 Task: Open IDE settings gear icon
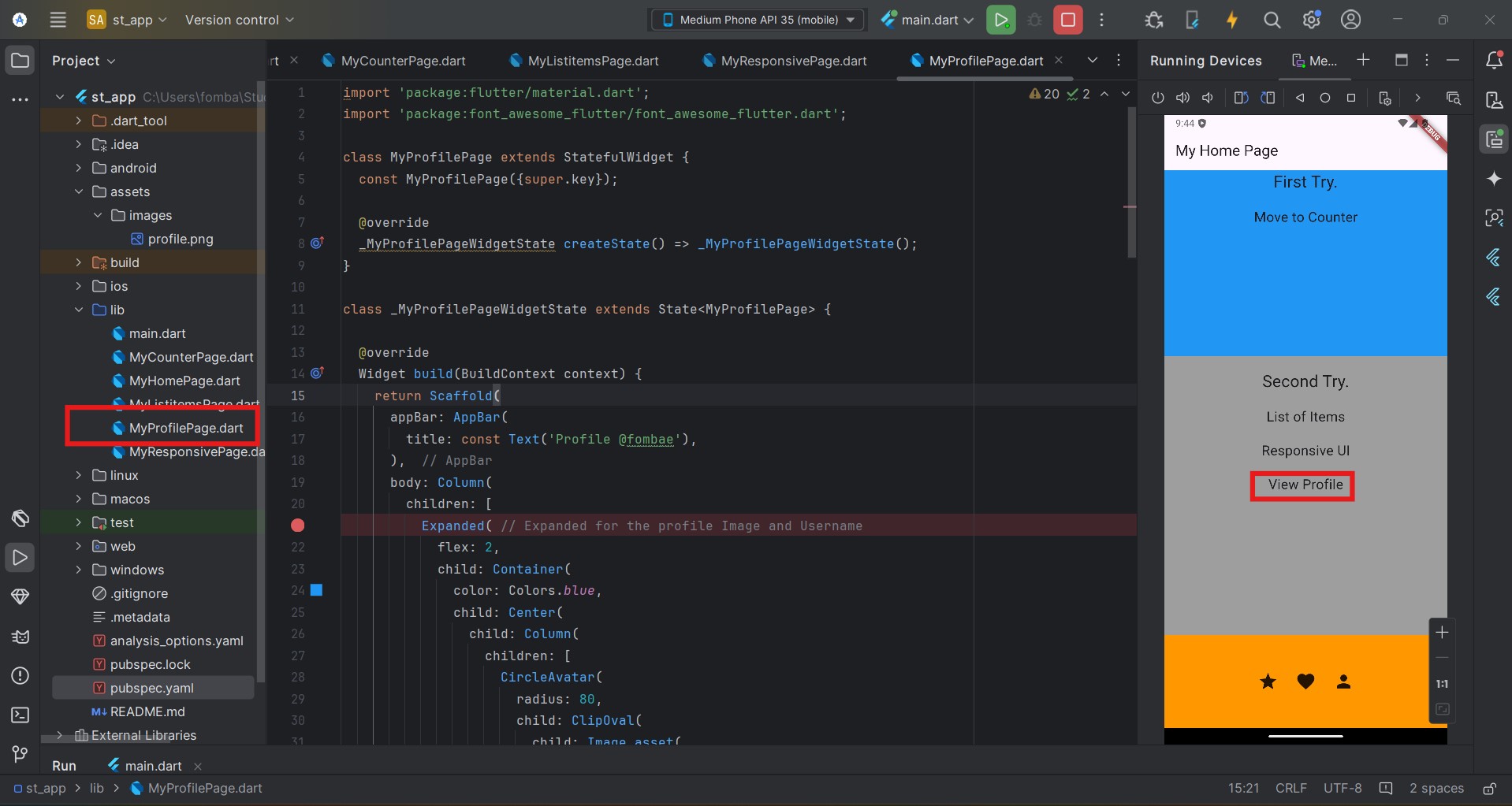point(1311,20)
